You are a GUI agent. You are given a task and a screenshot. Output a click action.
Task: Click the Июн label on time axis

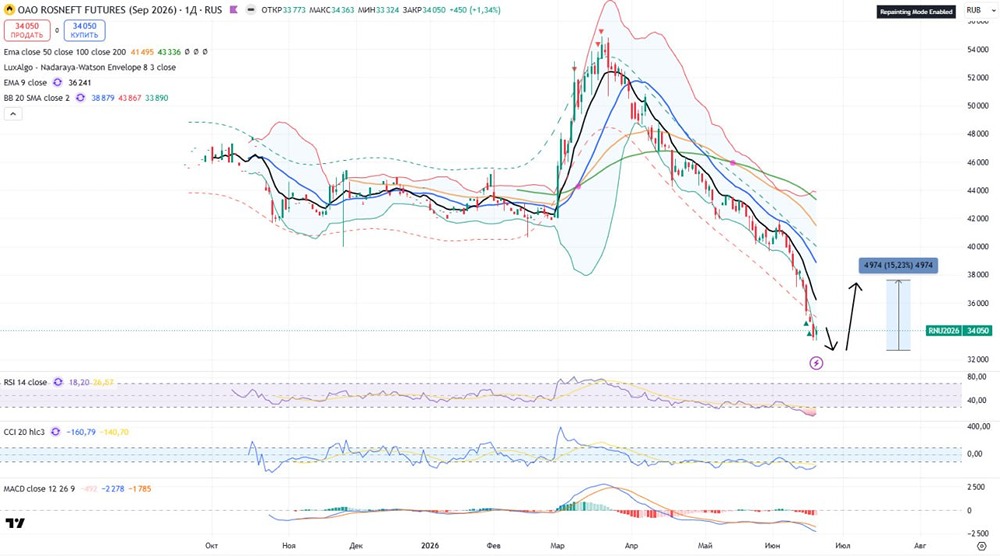[x=772, y=546]
